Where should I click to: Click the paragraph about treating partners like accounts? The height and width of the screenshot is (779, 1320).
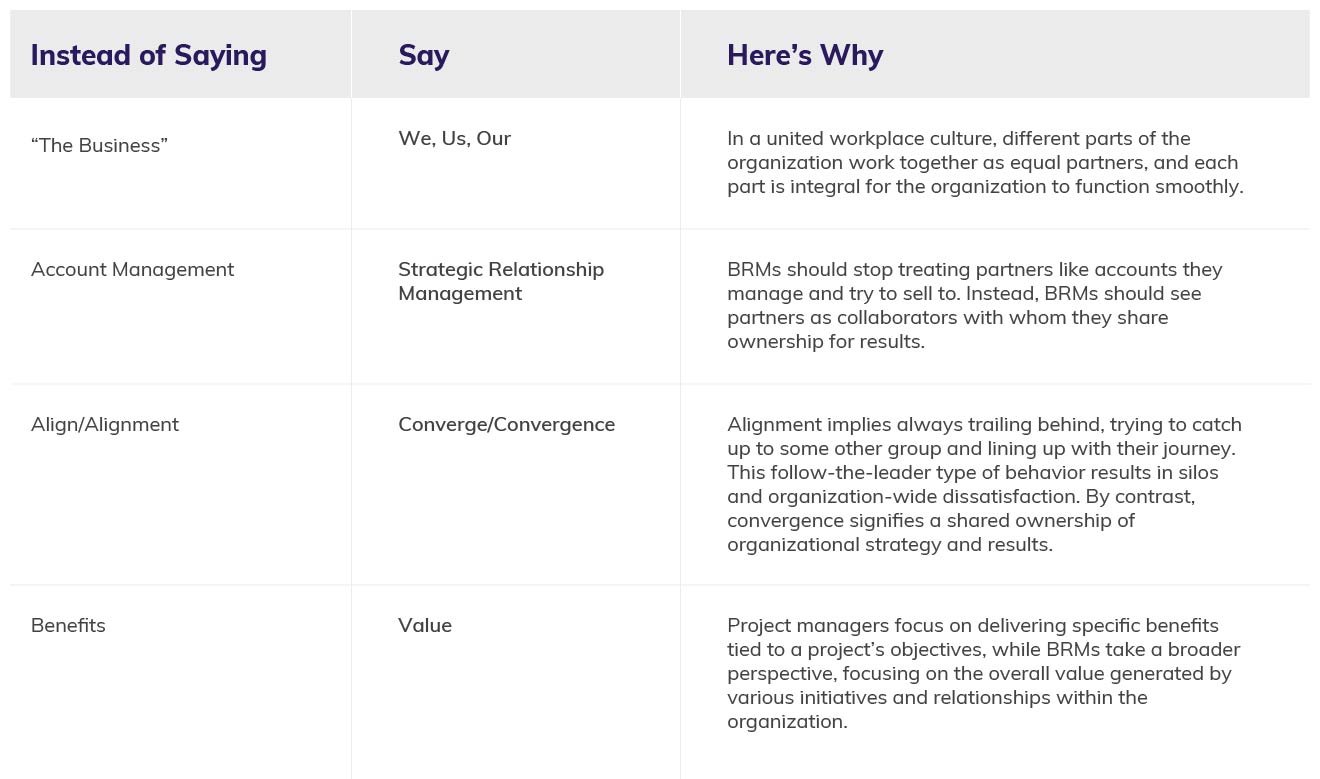[975, 306]
